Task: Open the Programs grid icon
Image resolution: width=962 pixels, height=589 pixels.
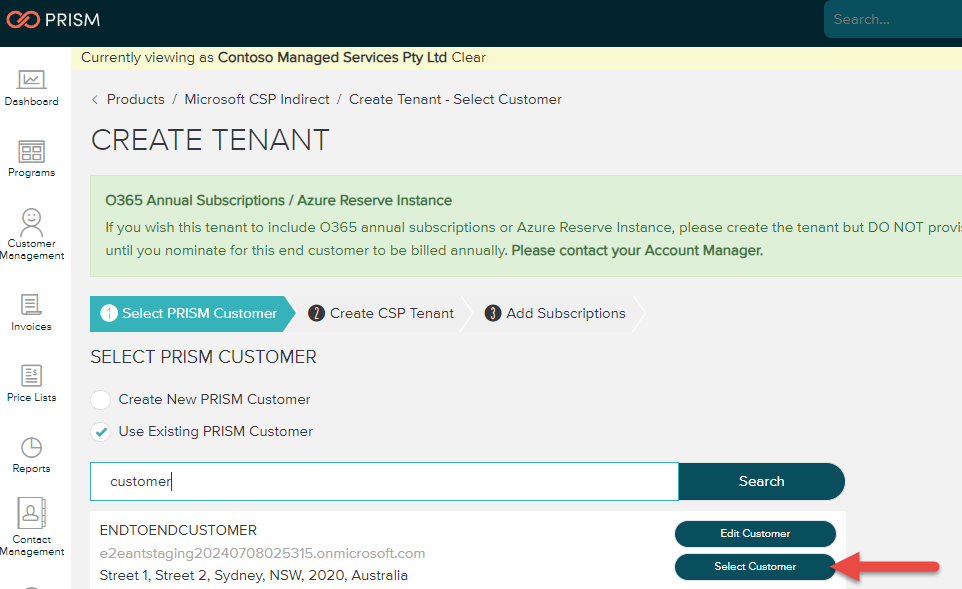Action: coord(31,151)
